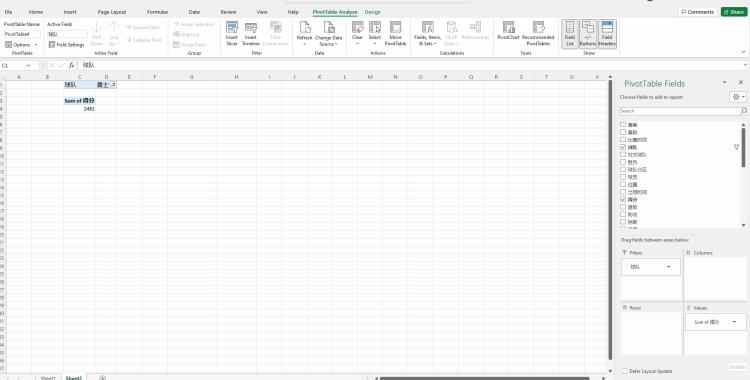Image resolution: width=750 pixels, height=380 pixels.
Task: Click the Select icon in Actions
Action: [375, 34]
